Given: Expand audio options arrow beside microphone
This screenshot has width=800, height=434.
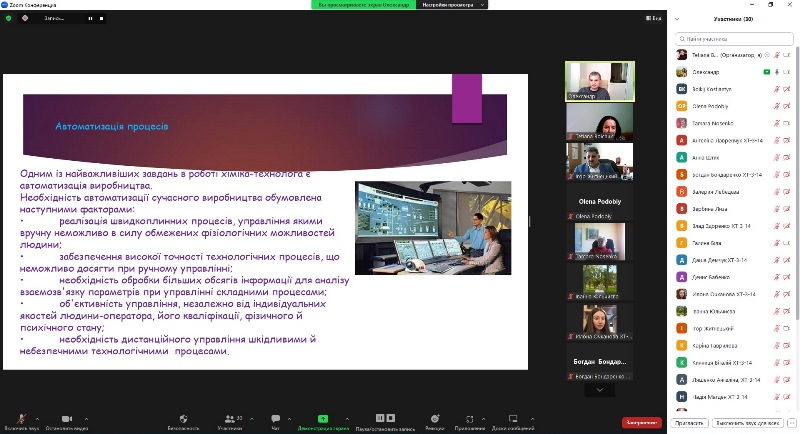Looking at the screenshot, I should pos(40,416).
